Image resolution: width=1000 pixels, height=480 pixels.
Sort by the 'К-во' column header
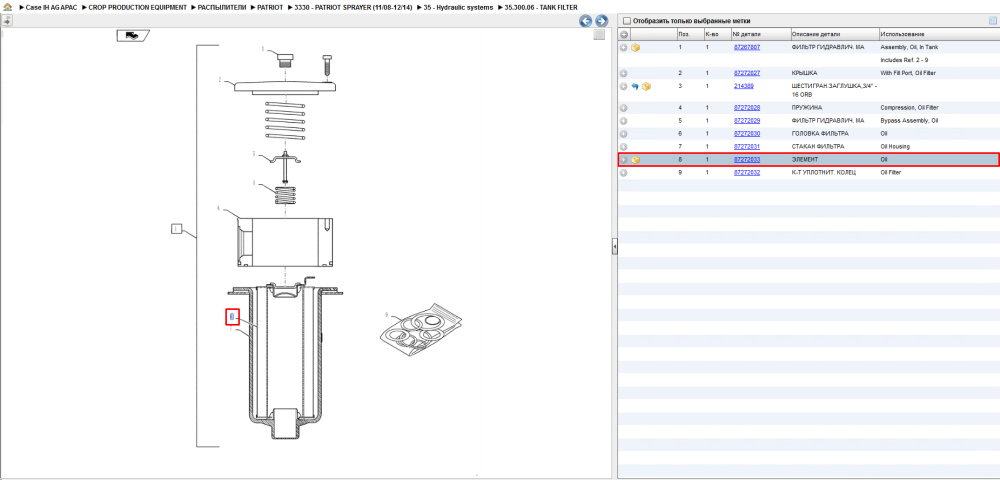(x=716, y=34)
